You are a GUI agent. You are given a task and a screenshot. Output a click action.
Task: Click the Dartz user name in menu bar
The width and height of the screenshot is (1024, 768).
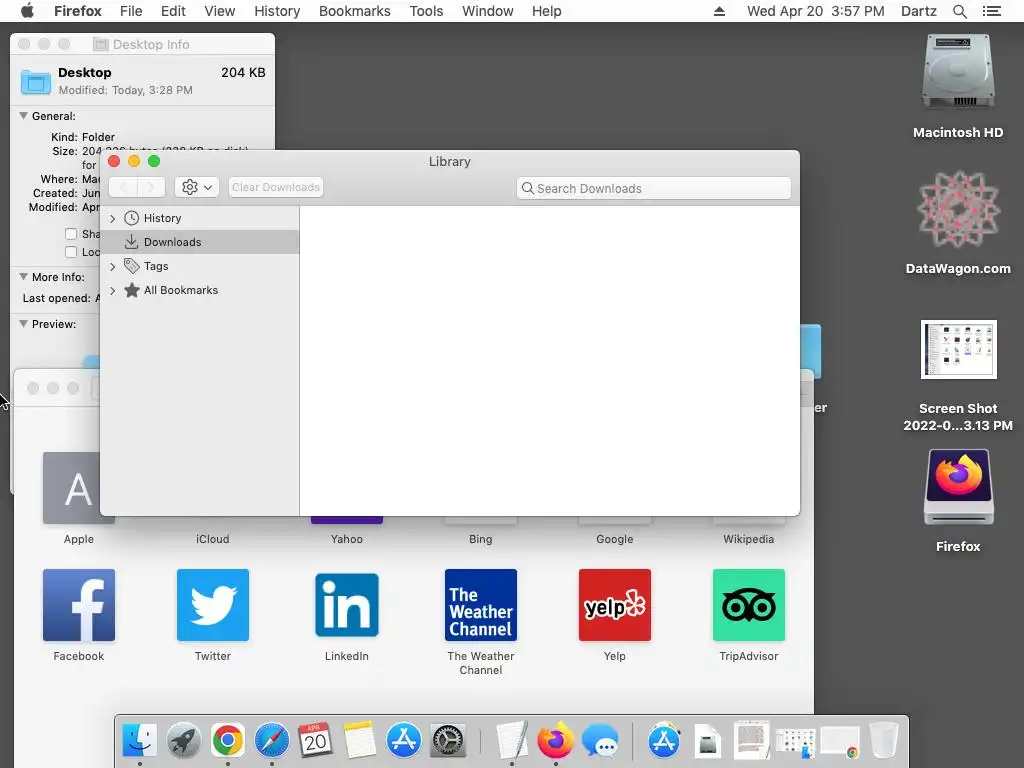918,11
